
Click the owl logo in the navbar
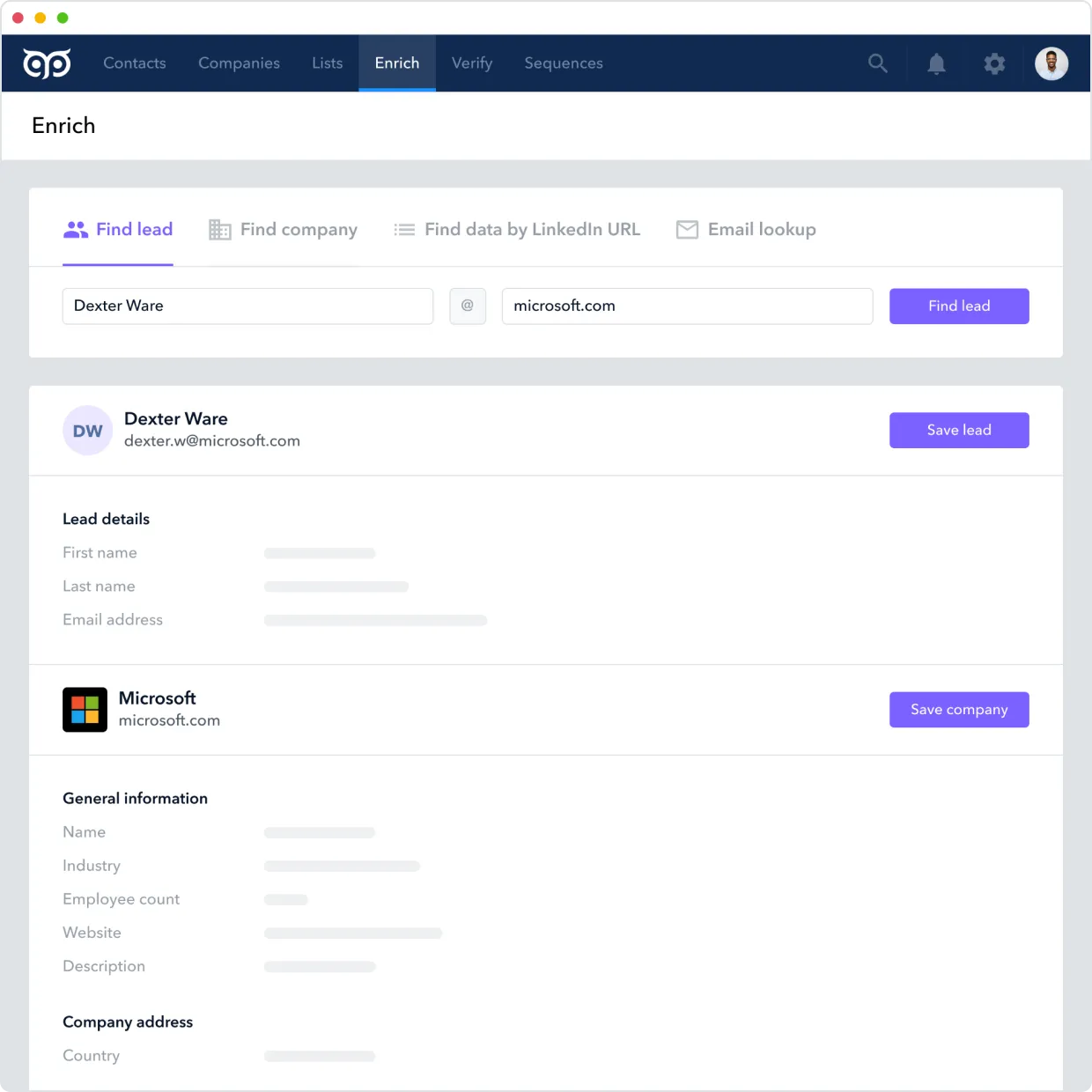(47, 63)
